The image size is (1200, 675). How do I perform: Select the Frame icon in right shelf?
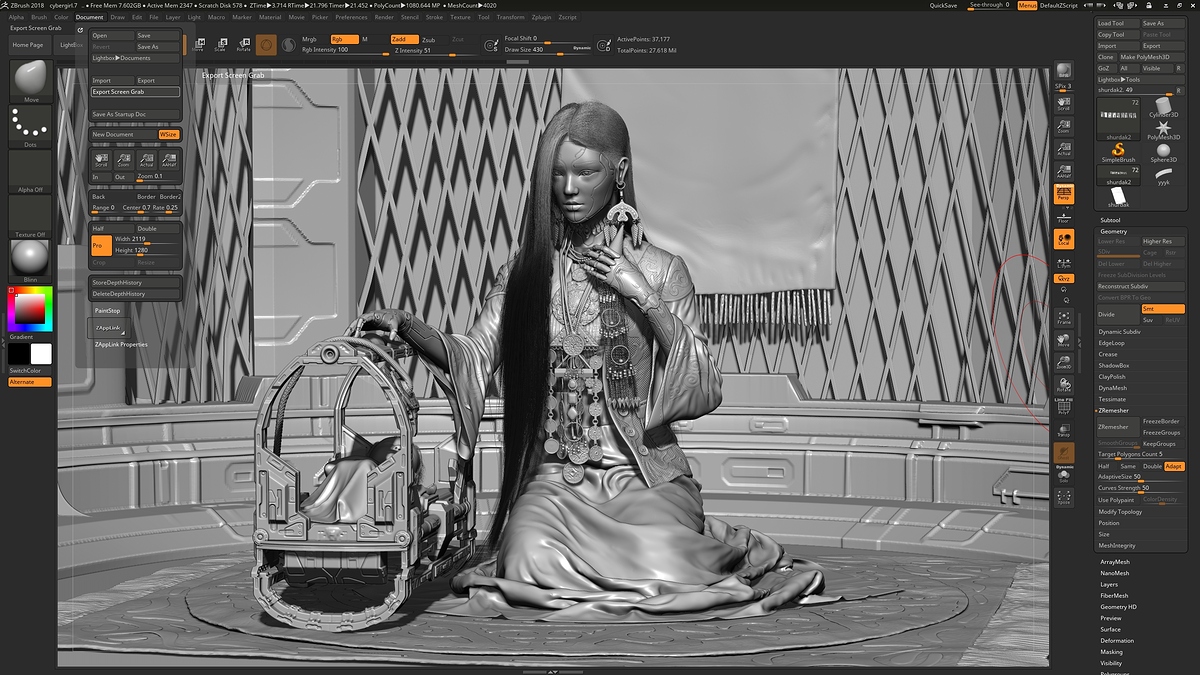1063,318
